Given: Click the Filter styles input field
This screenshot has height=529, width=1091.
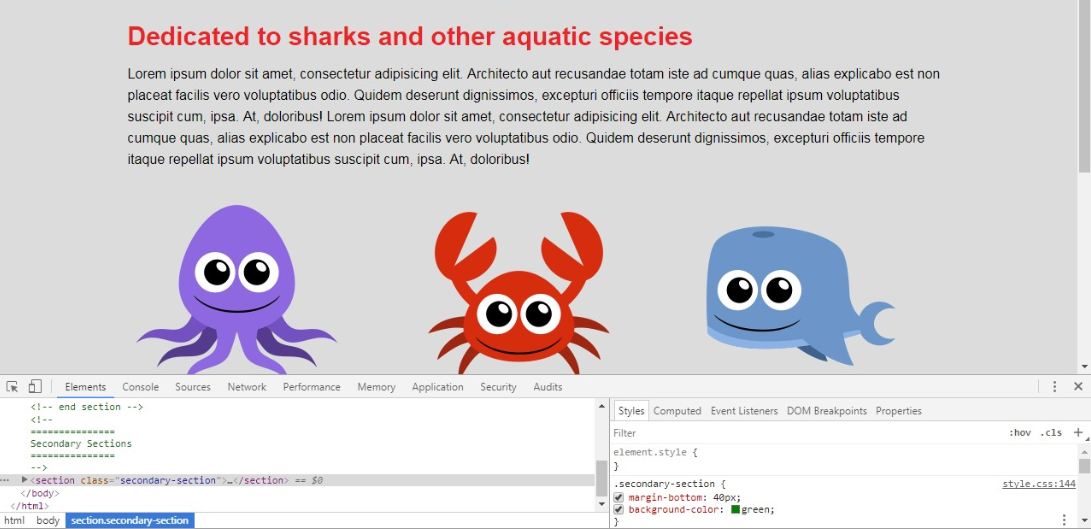Looking at the screenshot, I should click(800, 433).
